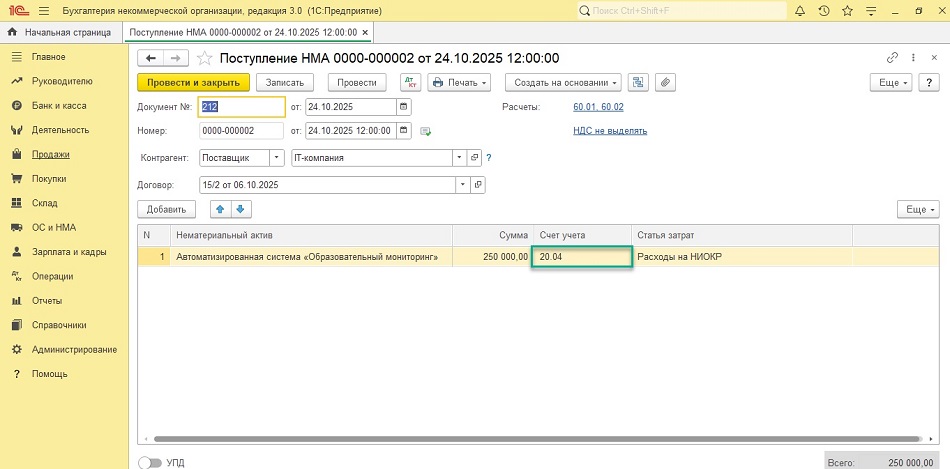The width and height of the screenshot is (950, 469).
Task: Open the НДС не выделять link
Action: click(610, 130)
